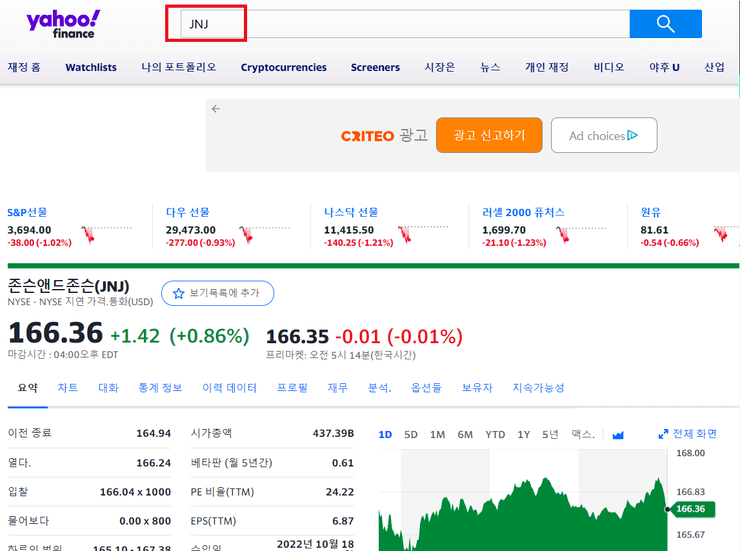Image resolution: width=740 pixels, height=551 pixels.
Task: Click the S&P futures sparkline chart
Action: (107, 234)
